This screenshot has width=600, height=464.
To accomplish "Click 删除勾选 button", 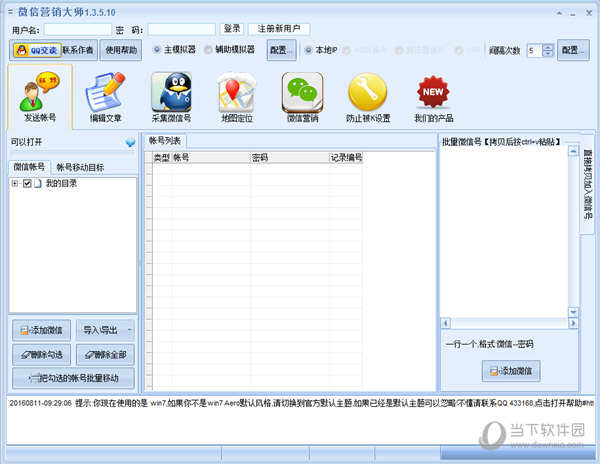I will pos(41,355).
